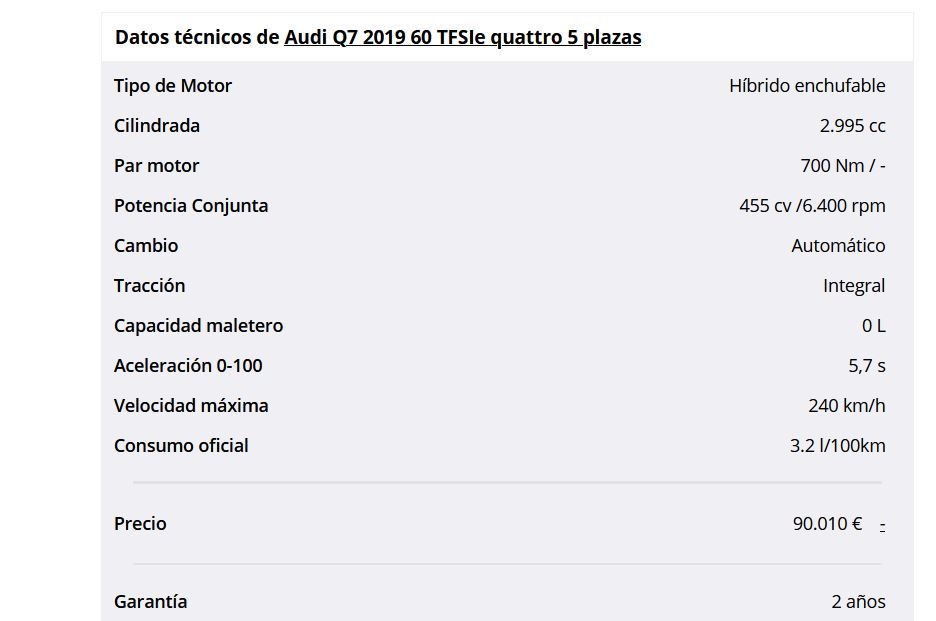Screen dimensions: 936x621
Task: Open the Audi Q7 2019 60 TFSIe link
Action: [462, 38]
